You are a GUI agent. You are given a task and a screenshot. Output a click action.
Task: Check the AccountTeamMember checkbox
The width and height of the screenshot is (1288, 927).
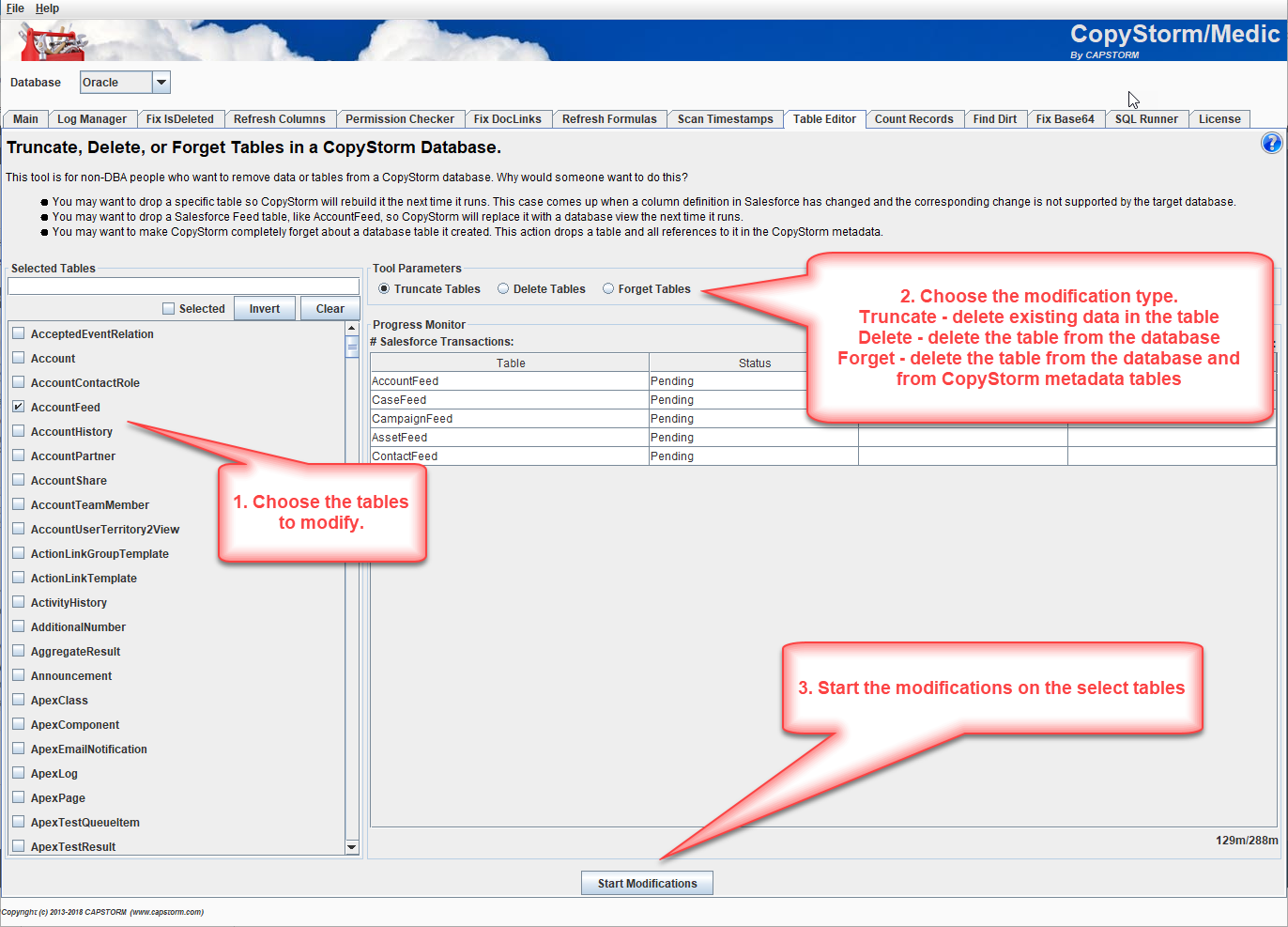click(x=18, y=503)
